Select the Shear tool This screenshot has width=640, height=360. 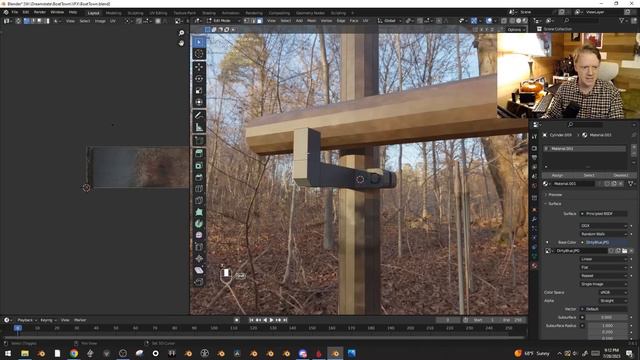click(199, 270)
